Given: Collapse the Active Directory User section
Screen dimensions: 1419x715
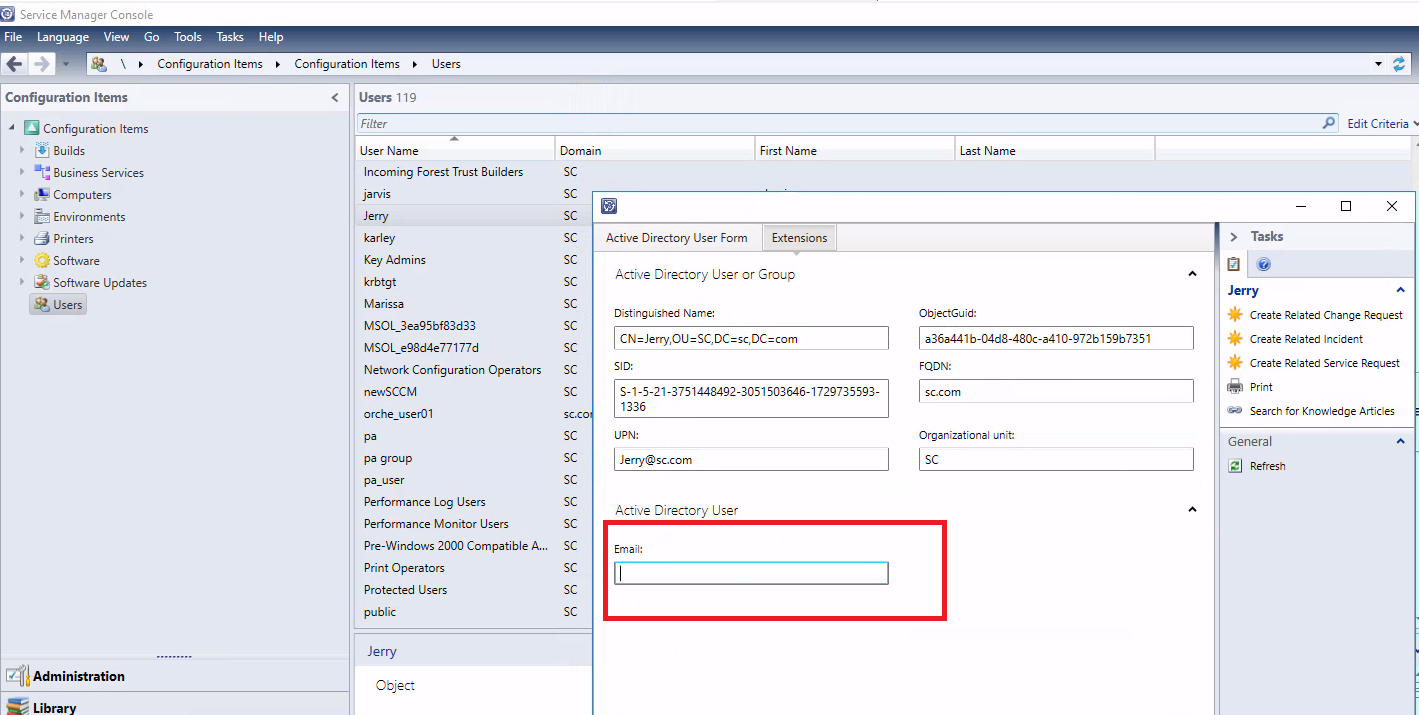Looking at the screenshot, I should pos(1192,510).
